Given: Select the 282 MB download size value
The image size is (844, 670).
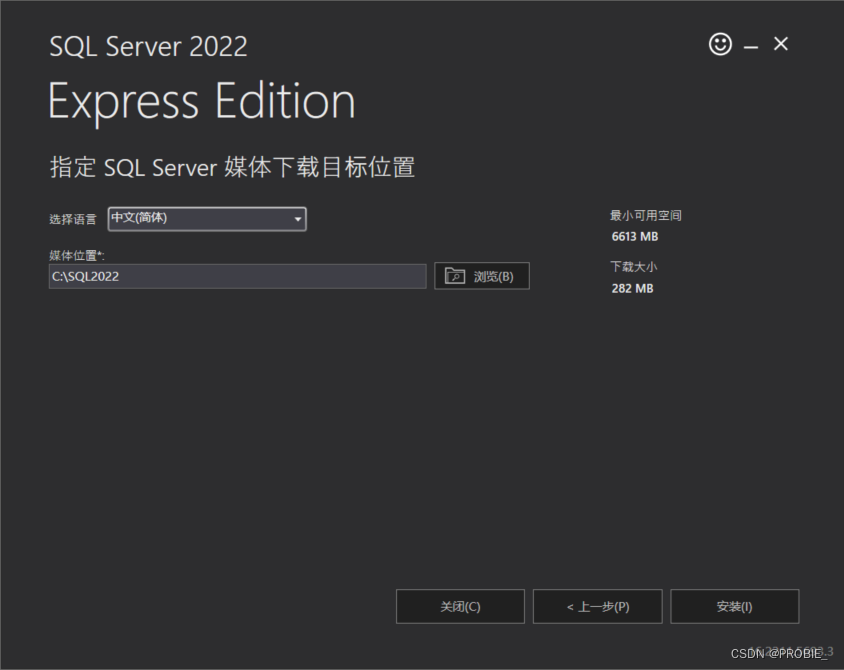Looking at the screenshot, I should (x=632, y=288).
